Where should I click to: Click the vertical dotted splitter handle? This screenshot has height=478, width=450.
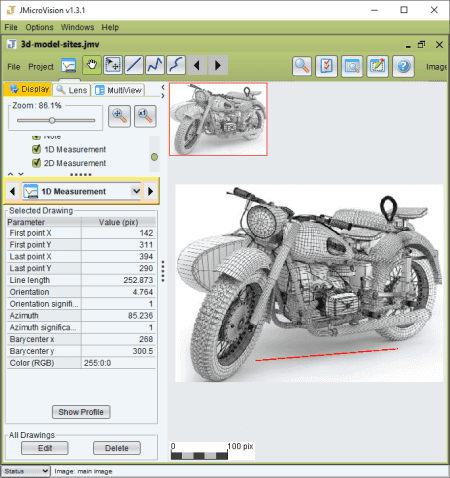[163, 271]
